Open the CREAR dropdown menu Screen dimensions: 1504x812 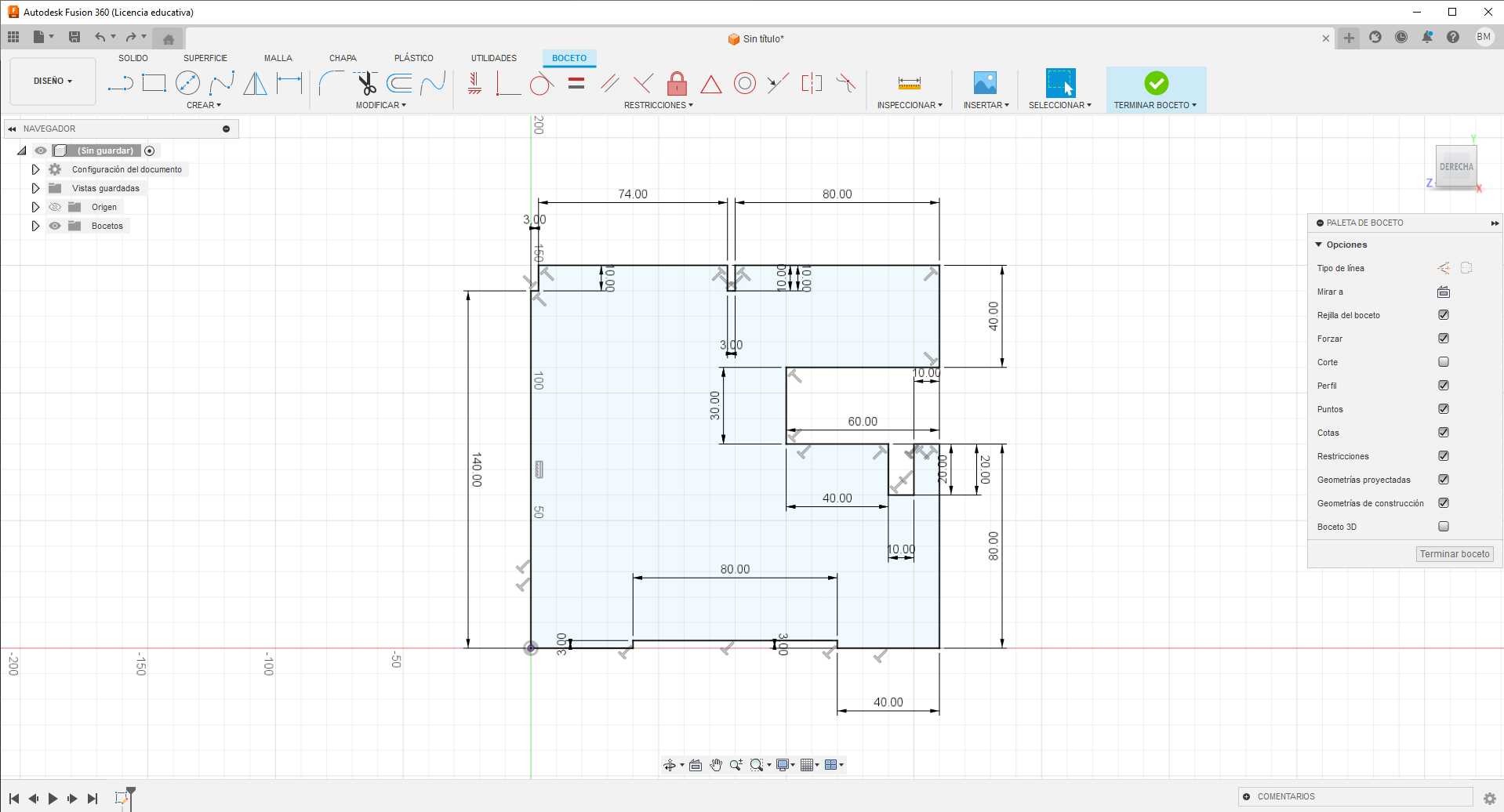[x=204, y=105]
